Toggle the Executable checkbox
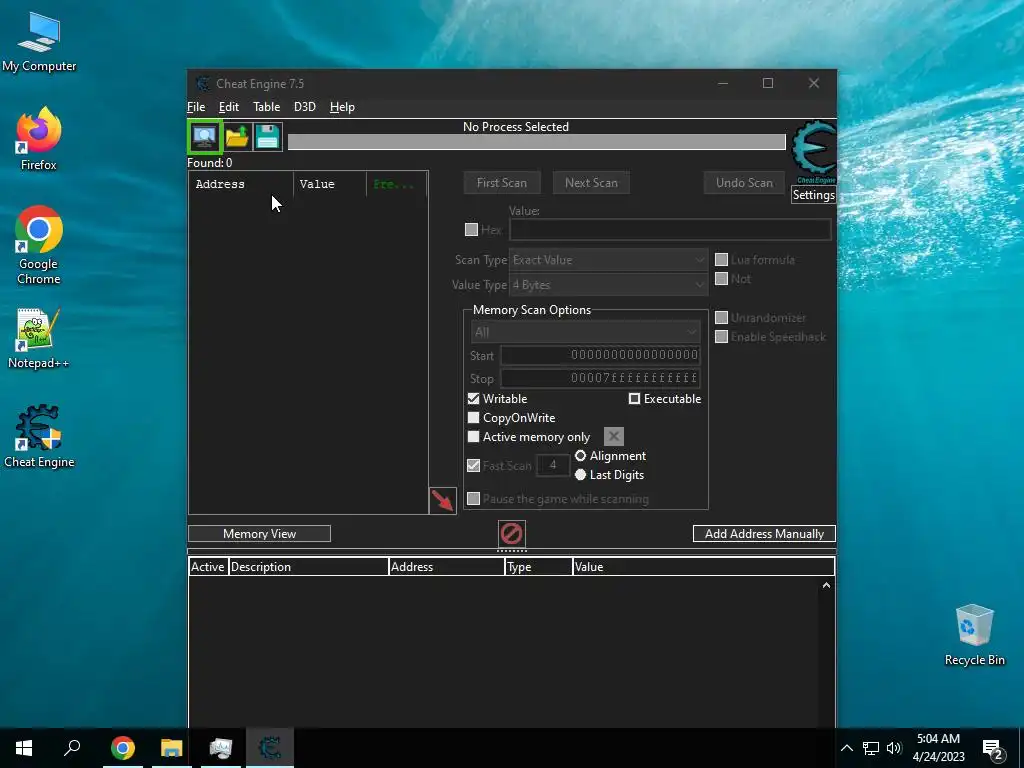The width and height of the screenshot is (1024, 768). 634,398
